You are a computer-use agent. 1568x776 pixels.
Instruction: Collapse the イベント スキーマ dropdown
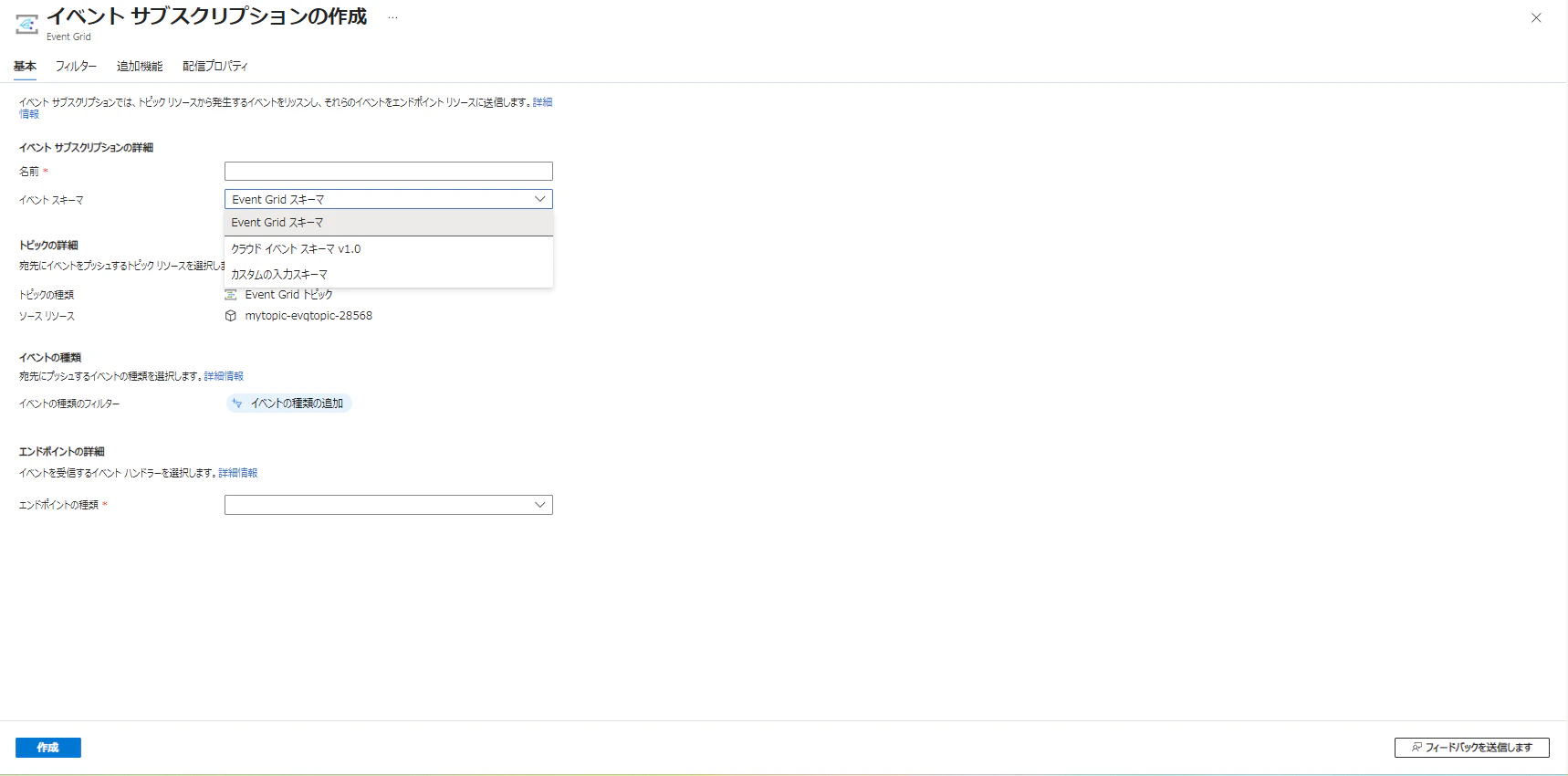coord(389,199)
